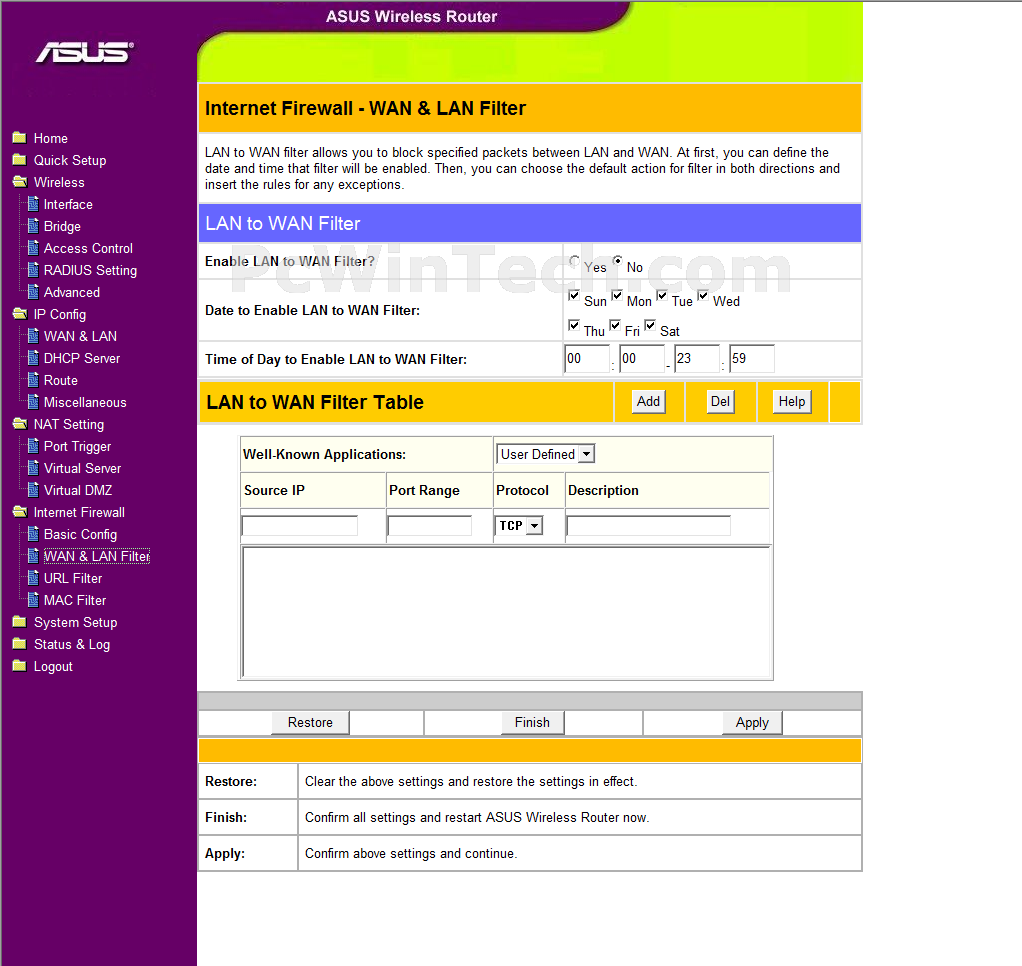Open the URL Filter link
Screen dimensions: 1022x966
click(73, 578)
